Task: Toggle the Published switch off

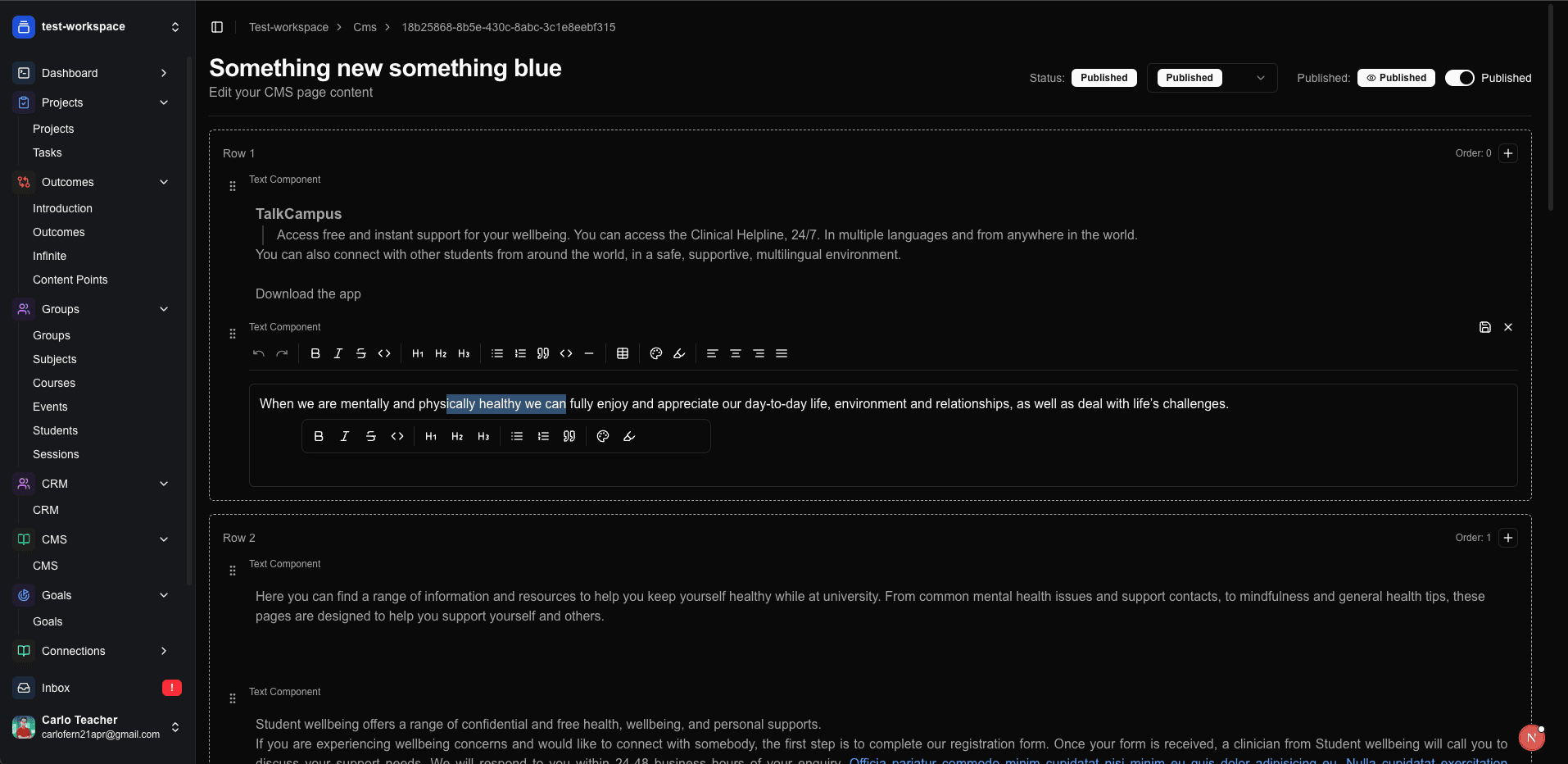Action: pos(1459,78)
